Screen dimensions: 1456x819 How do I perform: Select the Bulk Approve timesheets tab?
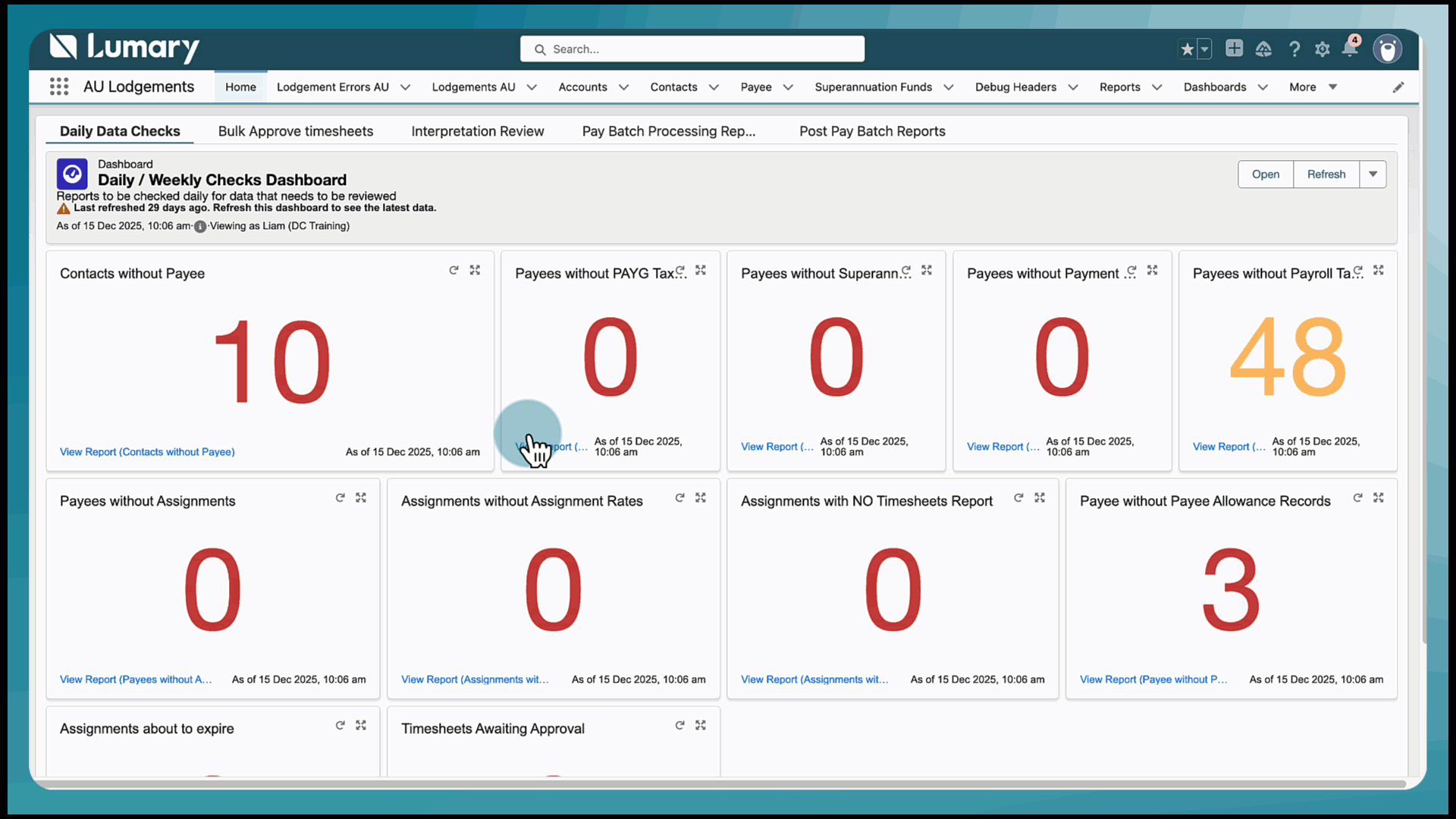pyautogui.click(x=296, y=130)
